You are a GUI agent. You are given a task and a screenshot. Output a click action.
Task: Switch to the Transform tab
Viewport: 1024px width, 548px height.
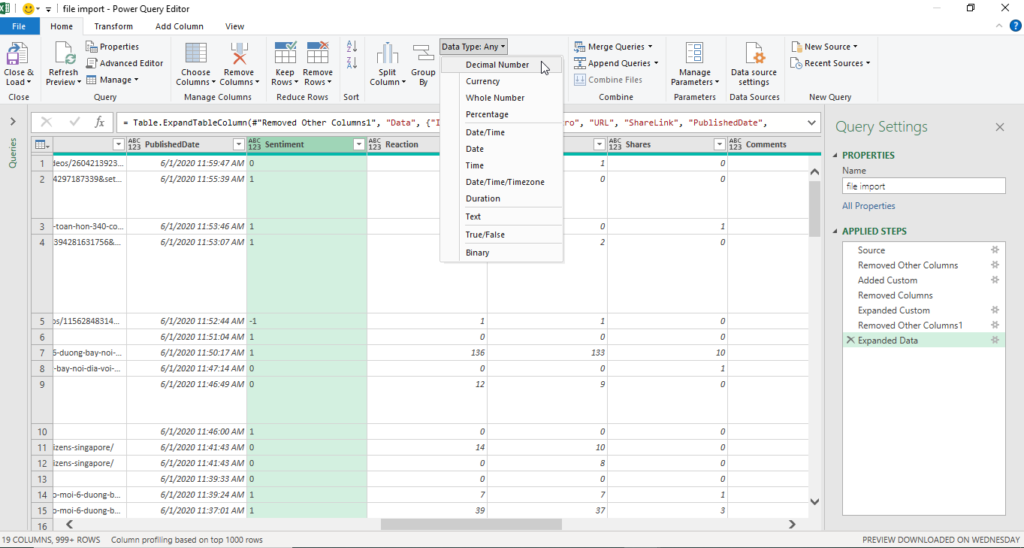(x=113, y=26)
